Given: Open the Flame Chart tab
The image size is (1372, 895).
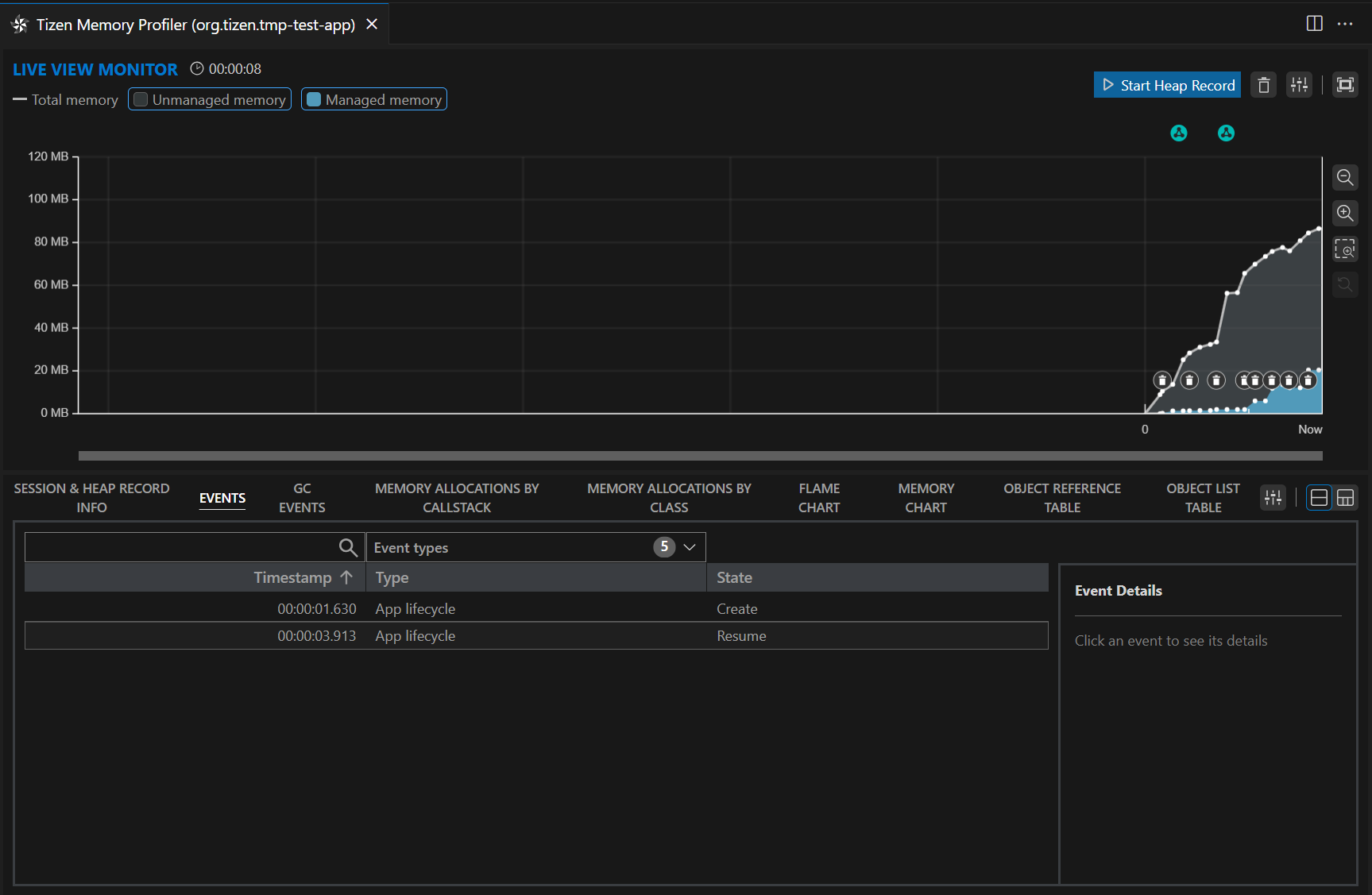Looking at the screenshot, I should point(819,498).
